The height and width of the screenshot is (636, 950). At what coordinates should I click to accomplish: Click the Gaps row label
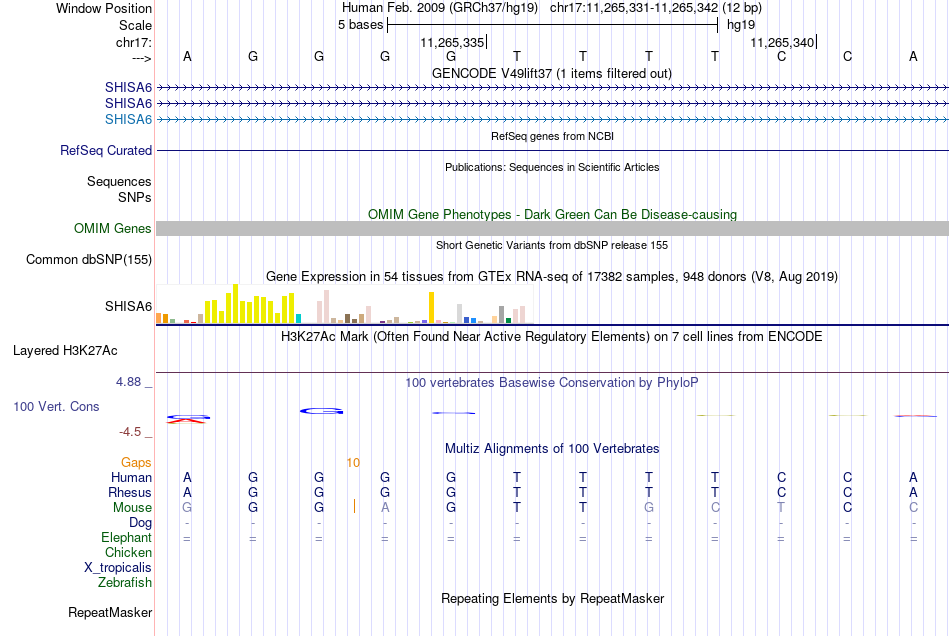click(136, 463)
